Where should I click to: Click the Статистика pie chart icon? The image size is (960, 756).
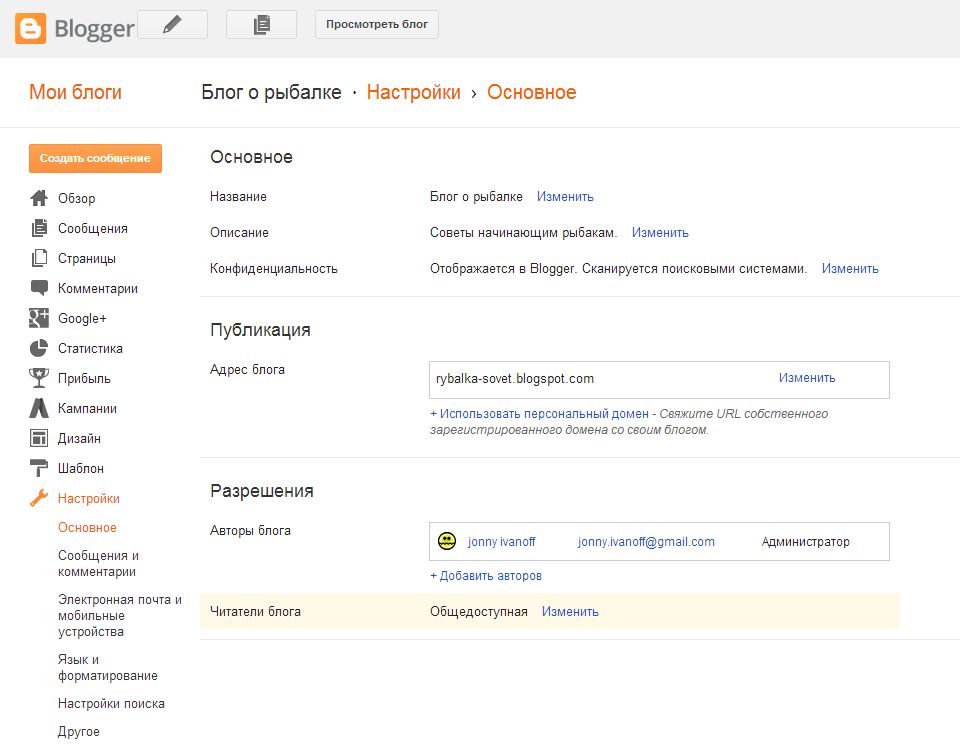tap(39, 348)
